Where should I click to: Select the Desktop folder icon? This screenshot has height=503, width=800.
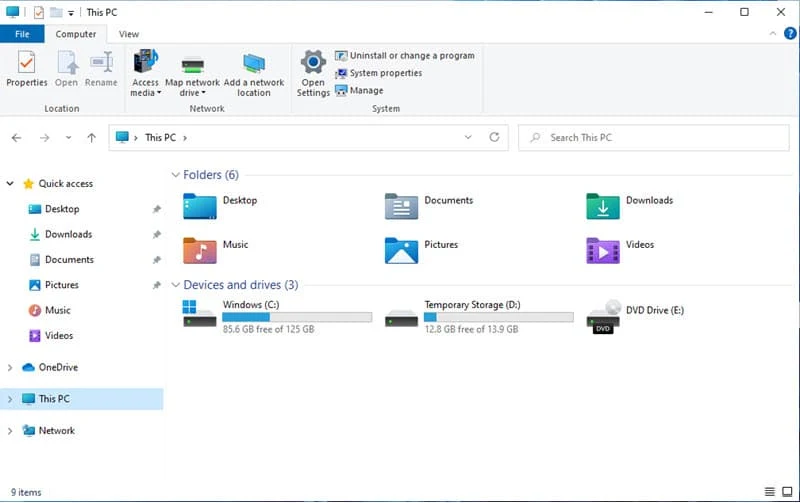(x=199, y=206)
